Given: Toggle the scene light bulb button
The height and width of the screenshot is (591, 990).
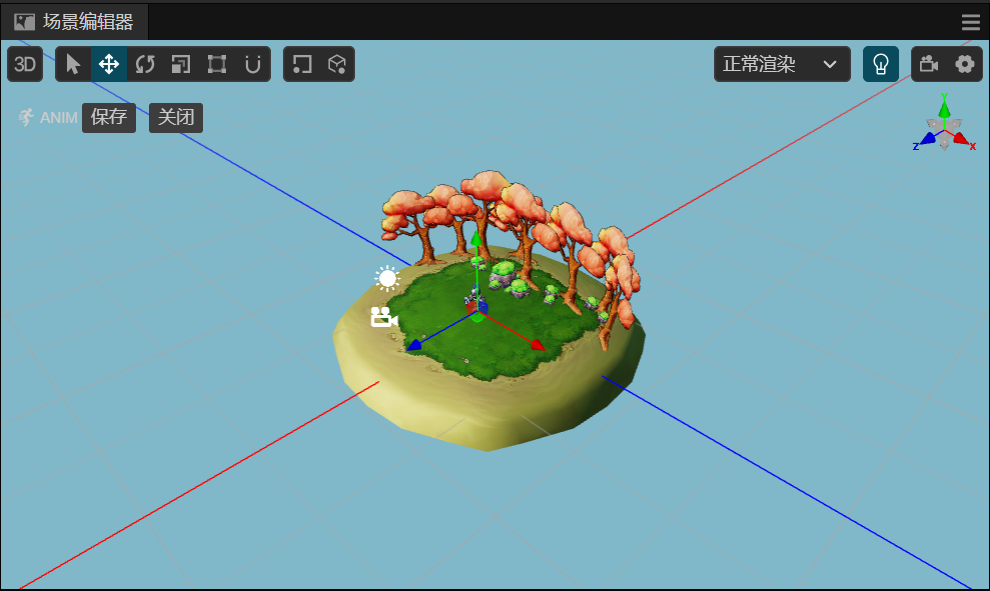Looking at the screenshot, I should click(881, 64).
